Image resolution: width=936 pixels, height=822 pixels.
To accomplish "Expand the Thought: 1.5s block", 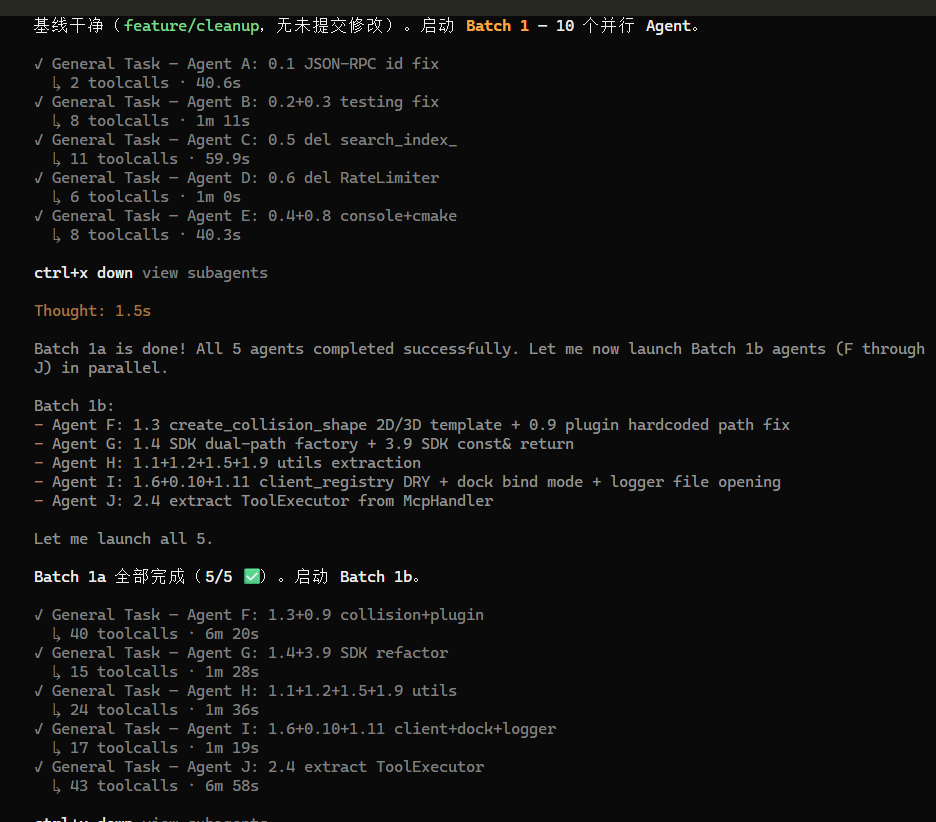I will (x=93, y=311).
